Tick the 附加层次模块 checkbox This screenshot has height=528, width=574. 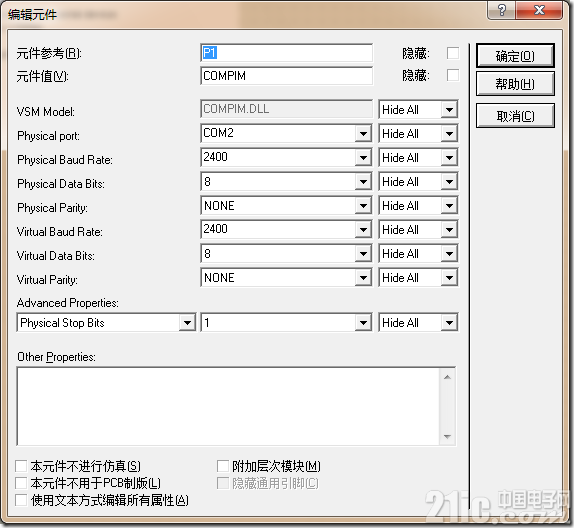tap(223, 466)
